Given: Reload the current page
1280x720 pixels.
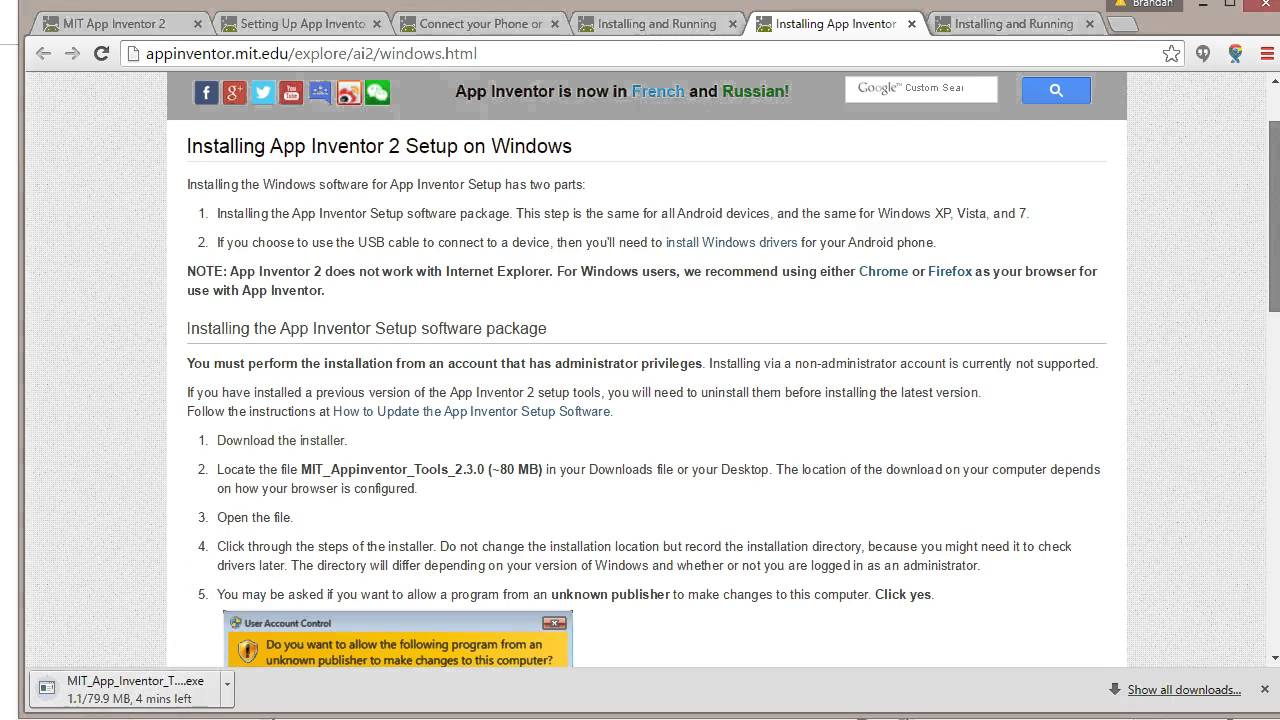Looking at the screenshot, I should [101, 54].
